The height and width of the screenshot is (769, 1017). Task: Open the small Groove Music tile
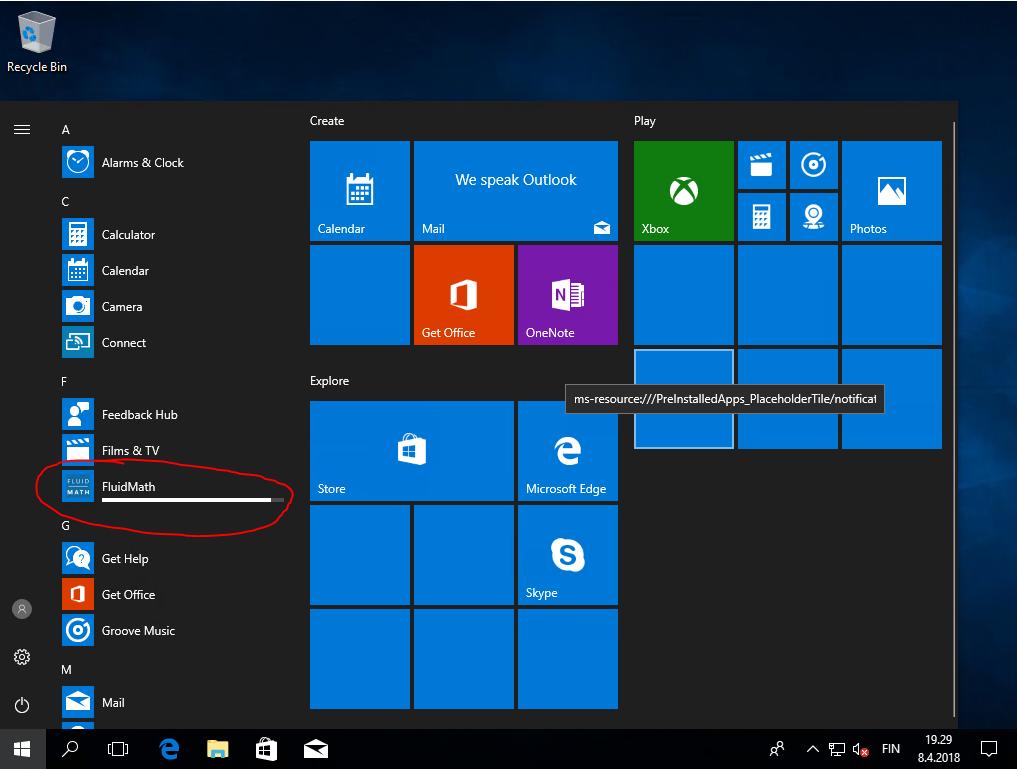813,165
